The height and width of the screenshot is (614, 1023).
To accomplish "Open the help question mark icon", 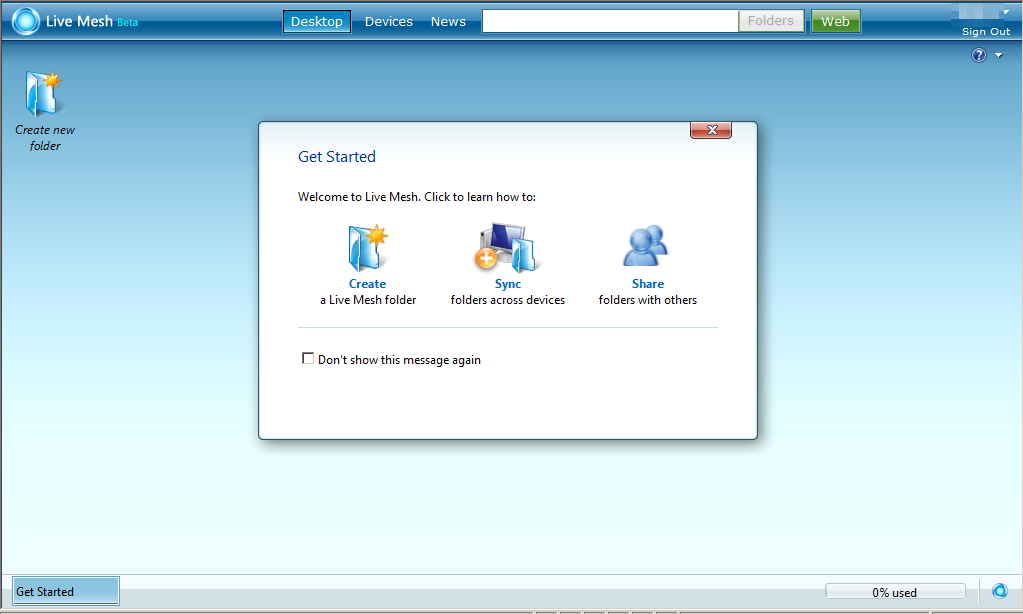I will click(x=979, y=55).
